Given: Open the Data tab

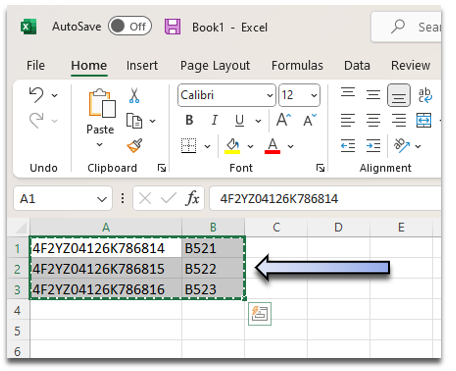Looking at the screenshot, I should pos(357,65).
